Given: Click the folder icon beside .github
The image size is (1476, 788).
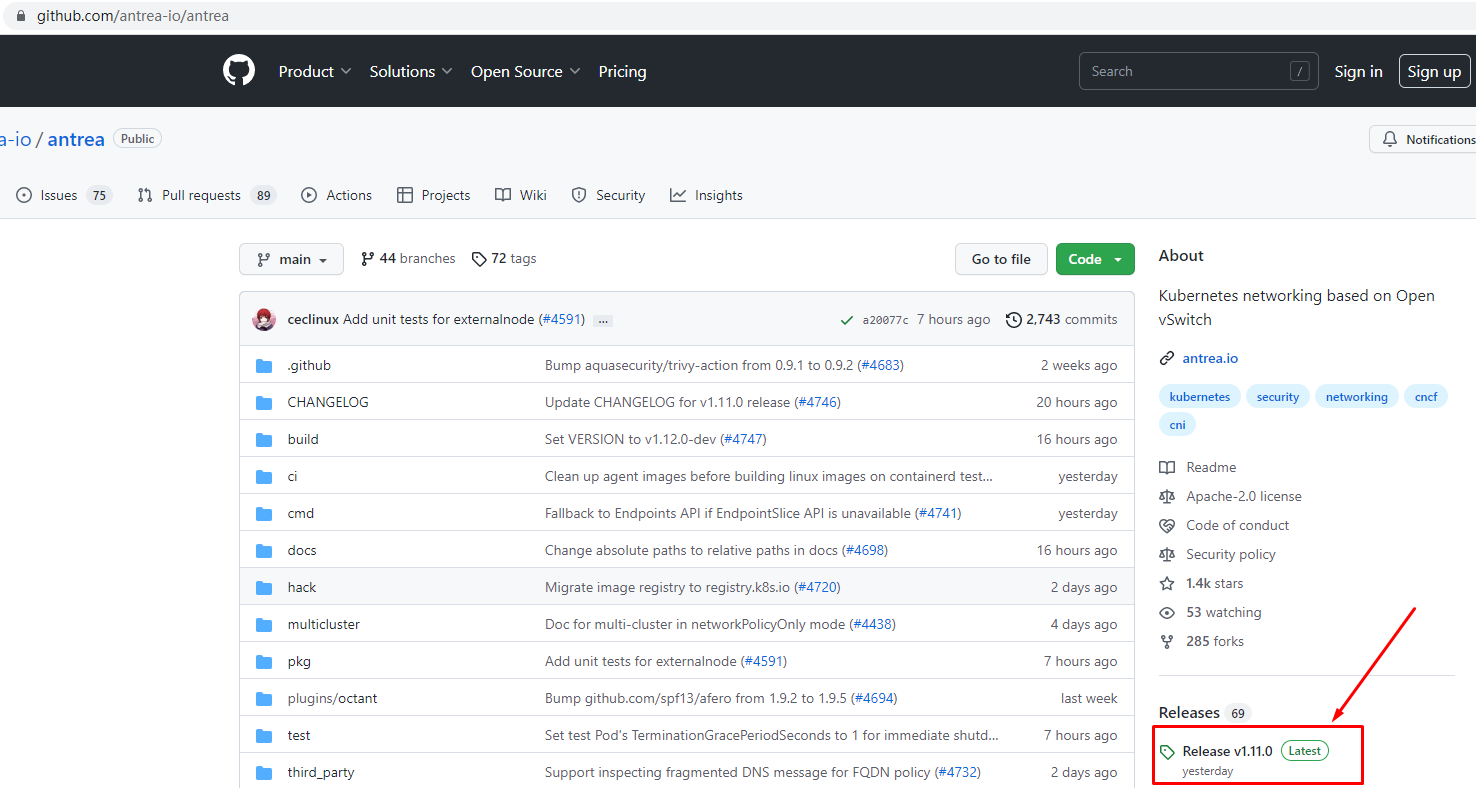Looking at the screenshot, I should [x=264, y=366].
